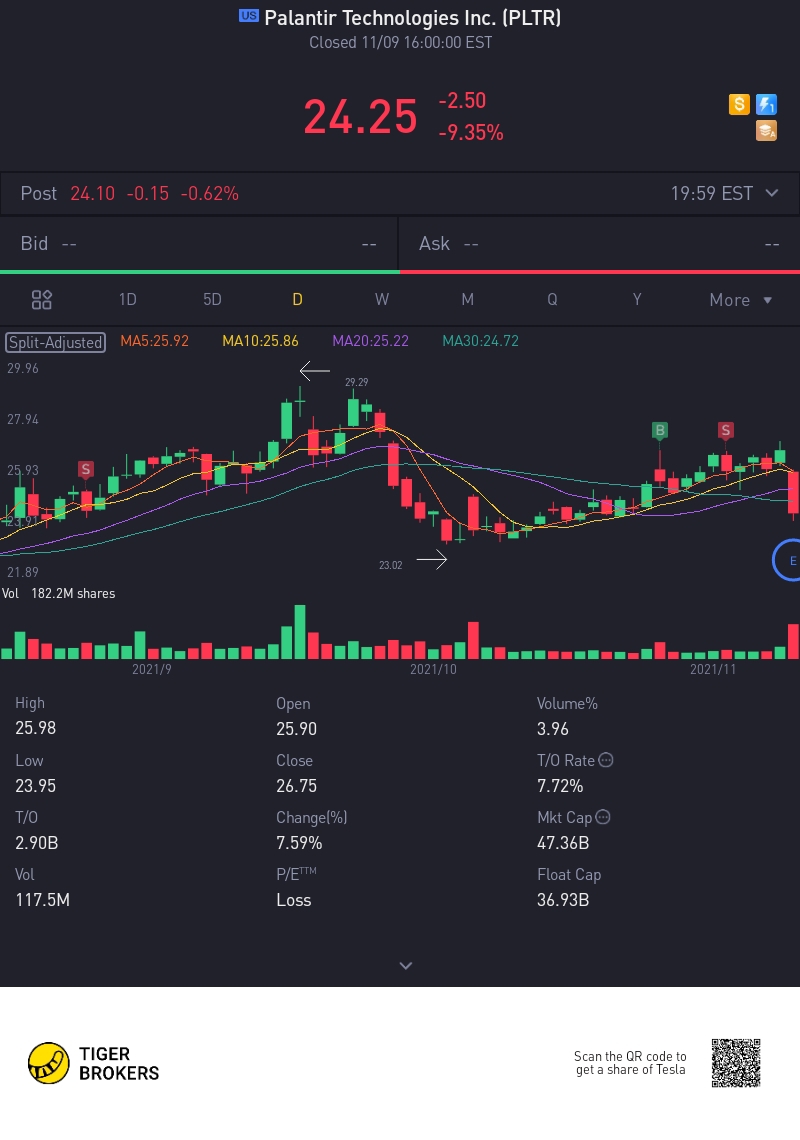Viewport: 800px width, 1140px height.
Task: Tap the T/O value 2.90B
Action: (x=36, y=843)
